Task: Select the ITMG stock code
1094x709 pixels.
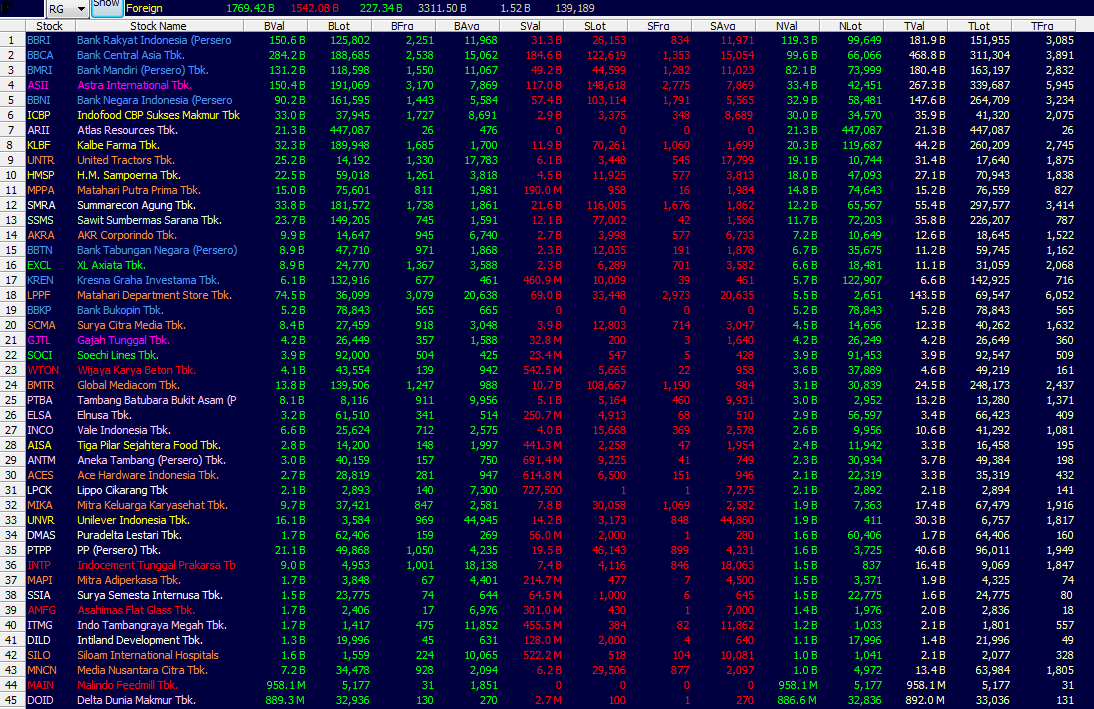Action: point(40,625)
